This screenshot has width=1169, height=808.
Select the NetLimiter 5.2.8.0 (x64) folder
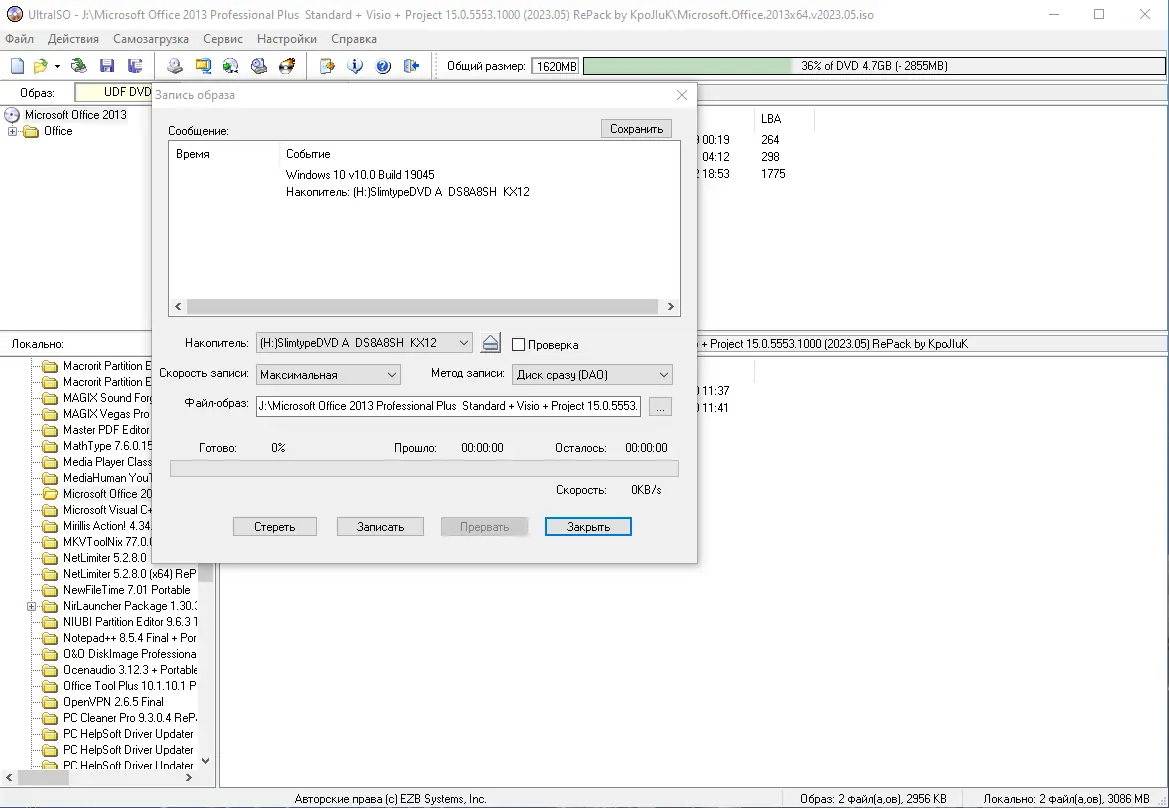coord(130,574)
